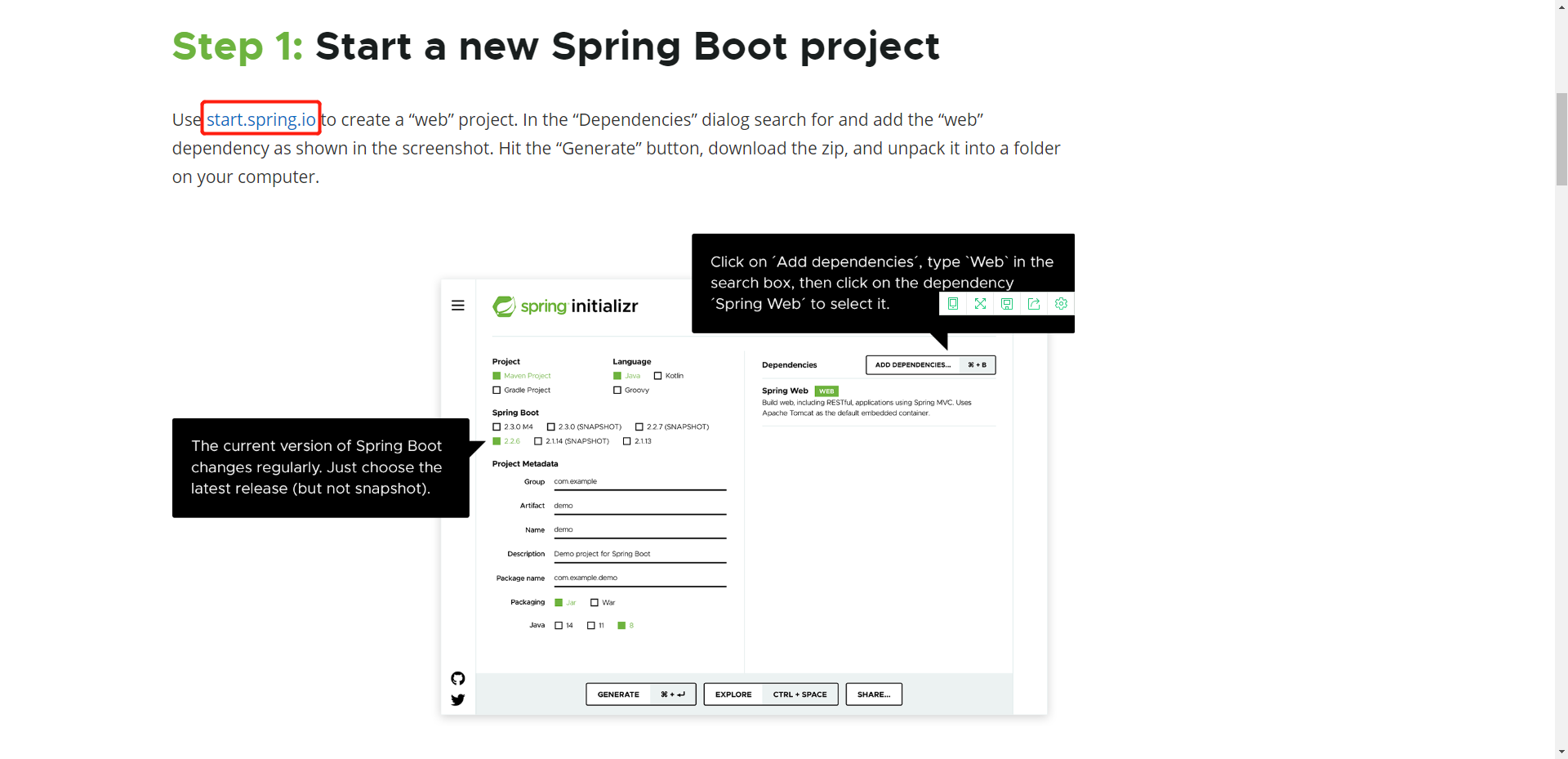The height and width of the screenshot is (759, 1568).
Task: Click the GitHub octocat icon
Action: pos(458,678)
